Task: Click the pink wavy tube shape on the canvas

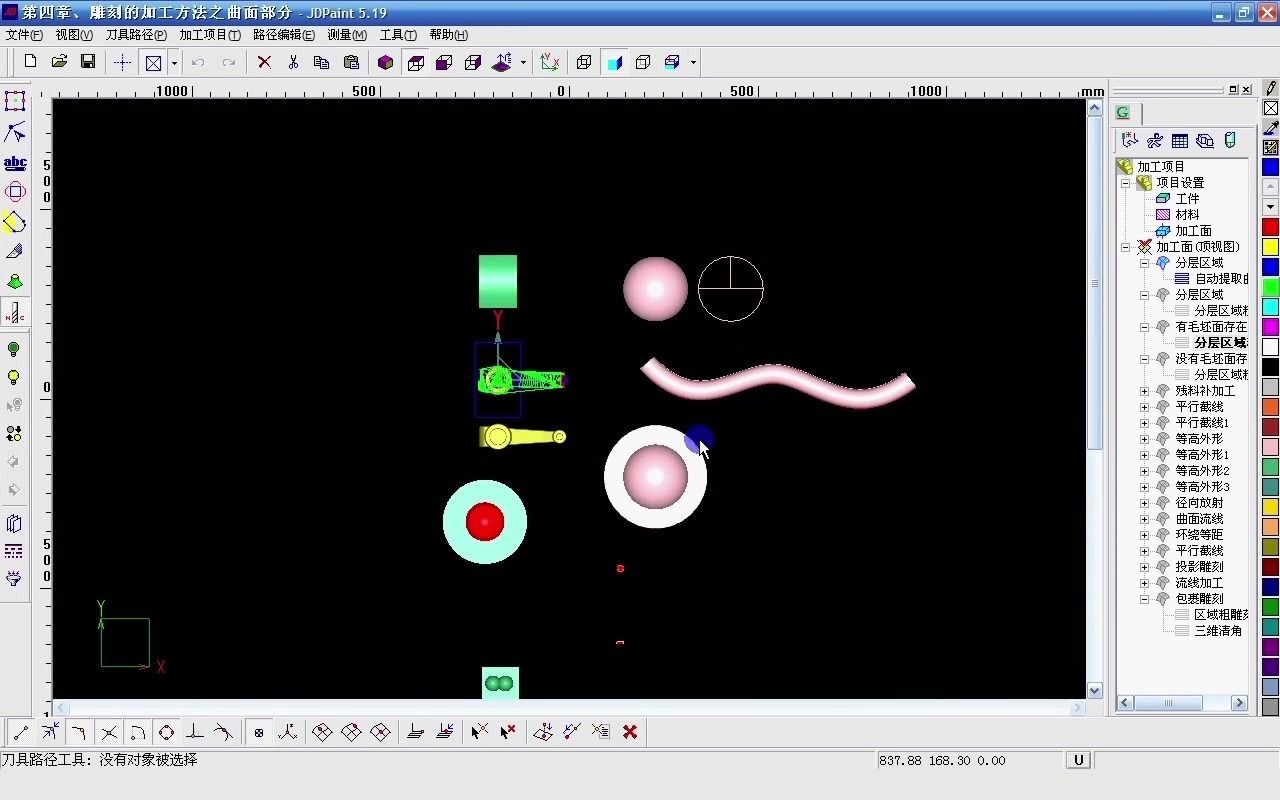Action: (x=777, y=382)
